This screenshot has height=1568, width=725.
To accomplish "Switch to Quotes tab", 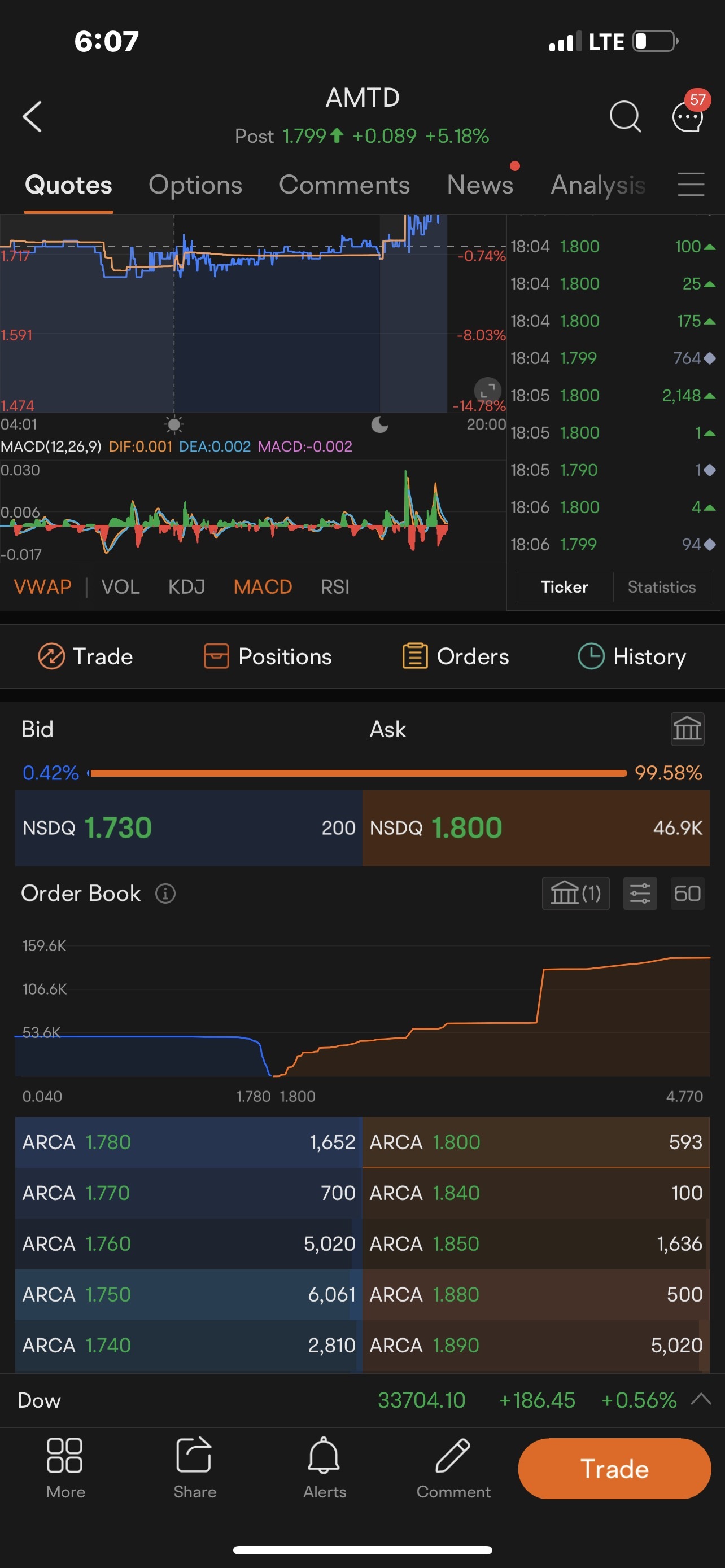I will 68,185.
